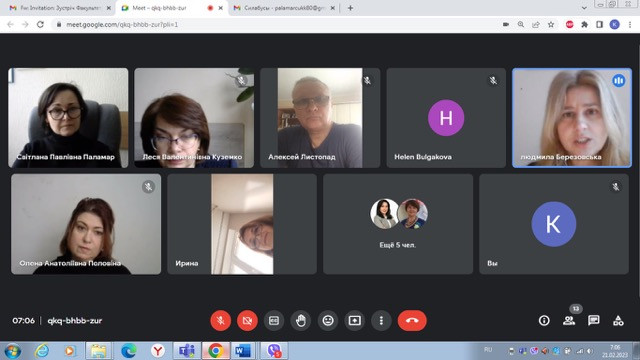Open more options three-dot menu in Meet
Image resolution: width=640 pixels, height=360 pixels.
[x=381, y=321]
